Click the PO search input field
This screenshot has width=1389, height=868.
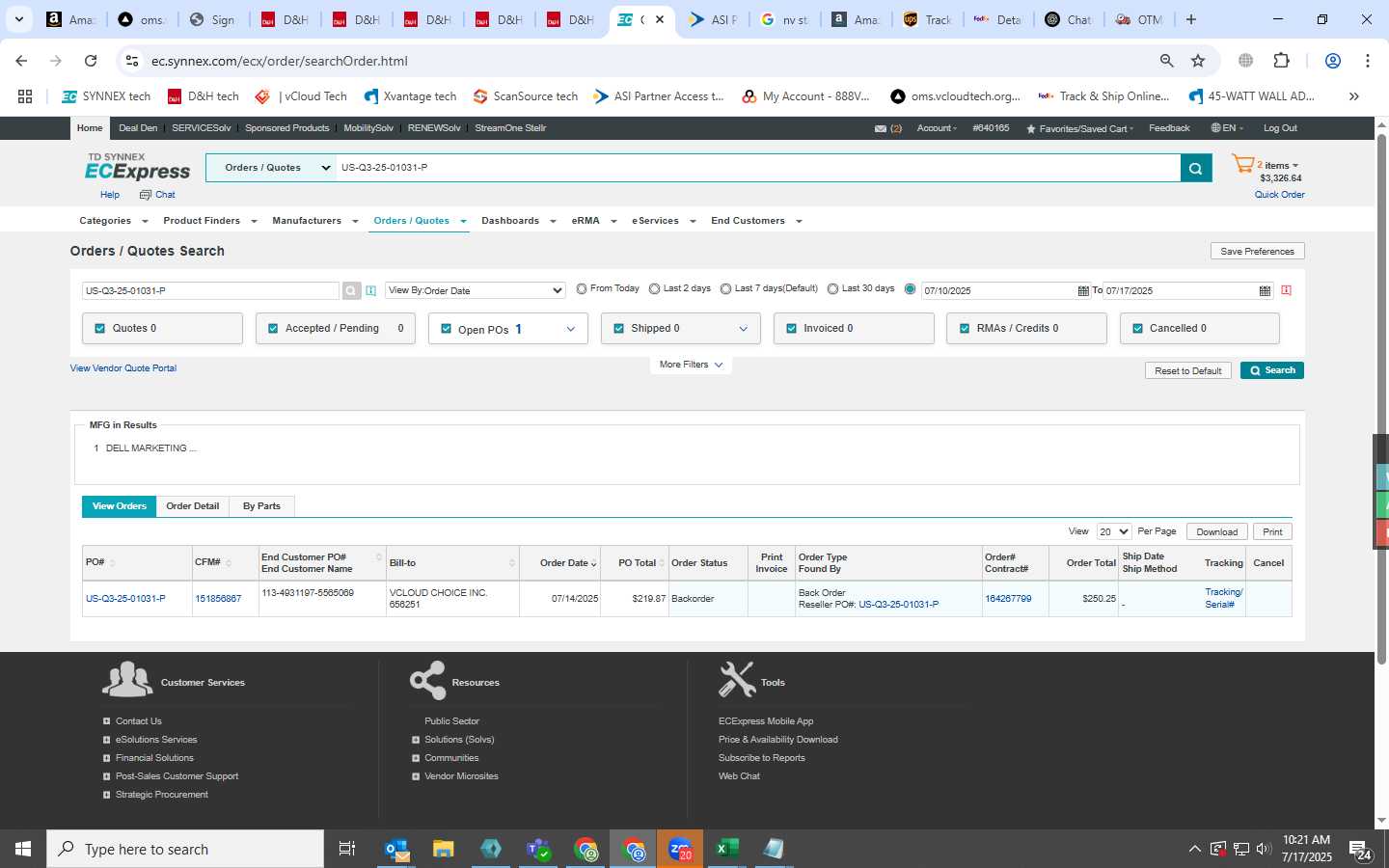pos(210,290)
